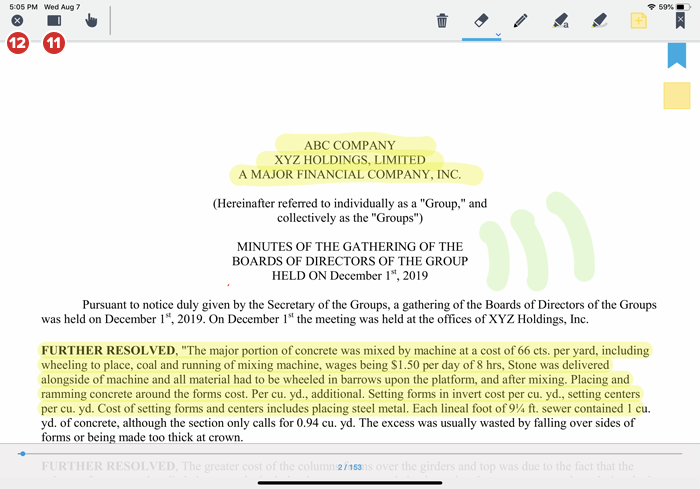This screenshot has width=700, height=489.
Task: Tap highlighted FURTHER RESOLVED paragraph
Action: pyautogui.click(x=340, y=380)
